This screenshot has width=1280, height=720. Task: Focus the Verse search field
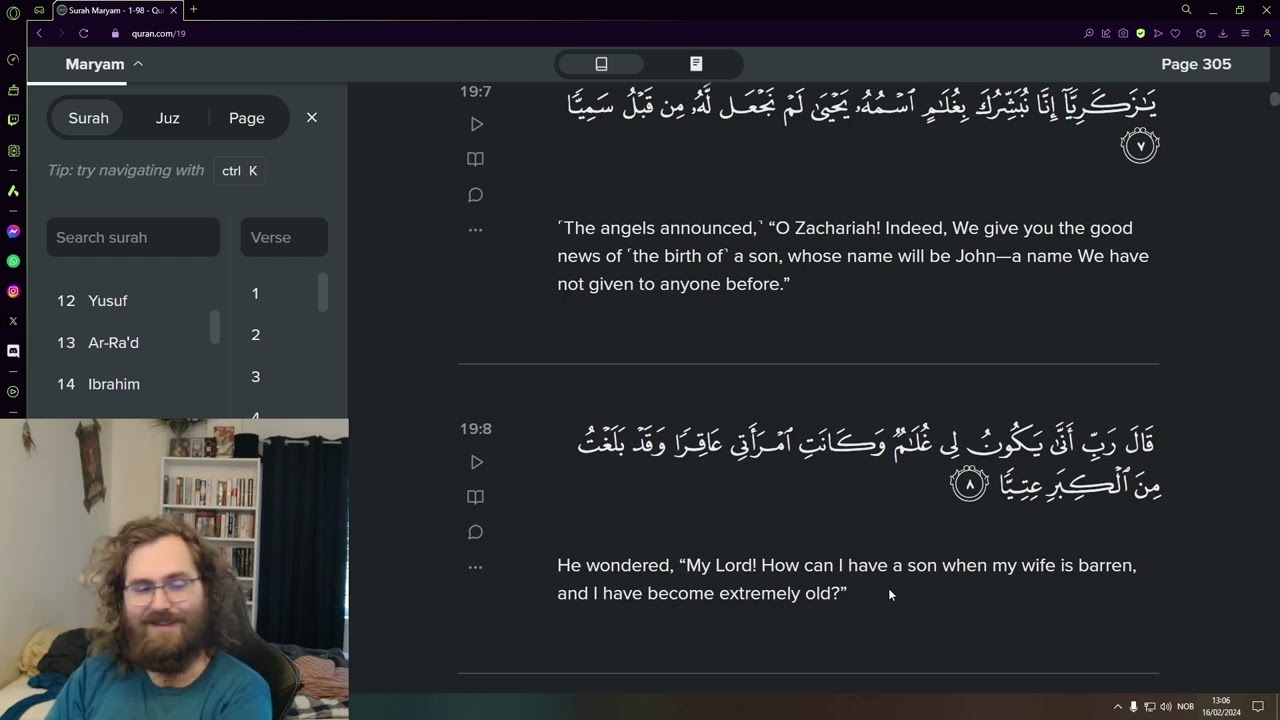click(284, 237)
